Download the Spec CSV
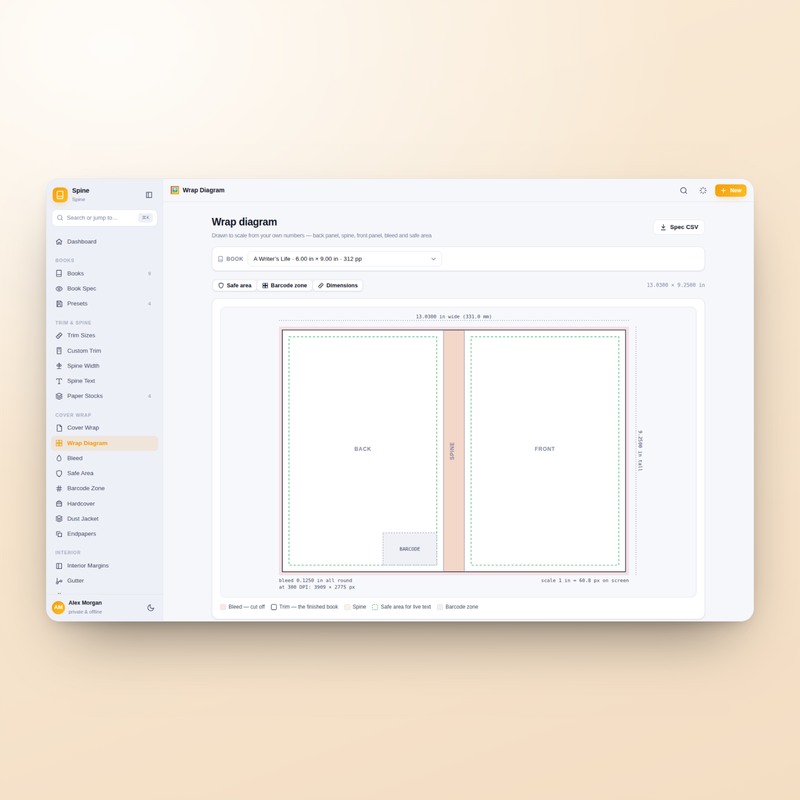800x800 pixels. (679, 227)
